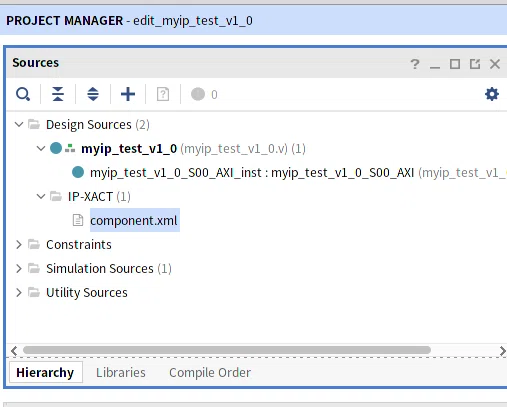The image size is (507, 407).
Task: Switch to the Libraries tab
Action: (x=121, y=372)
